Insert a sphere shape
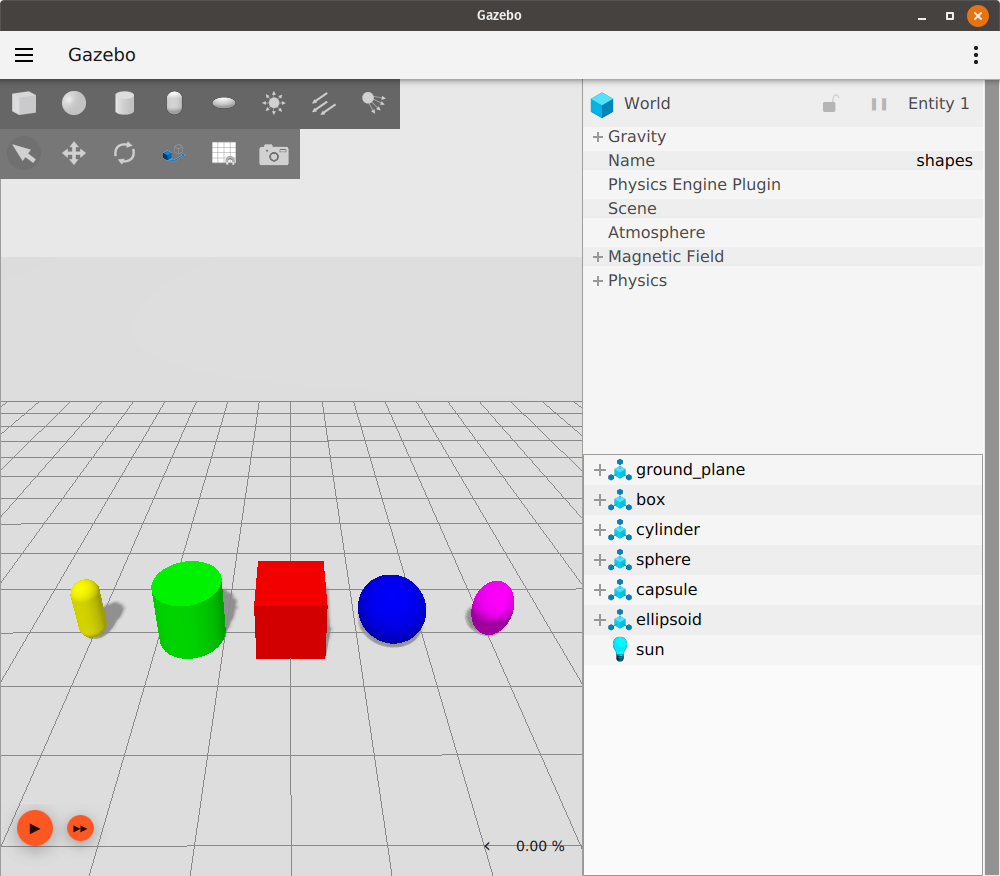Viewport: 1000px width, 876px height. (74, 103)
